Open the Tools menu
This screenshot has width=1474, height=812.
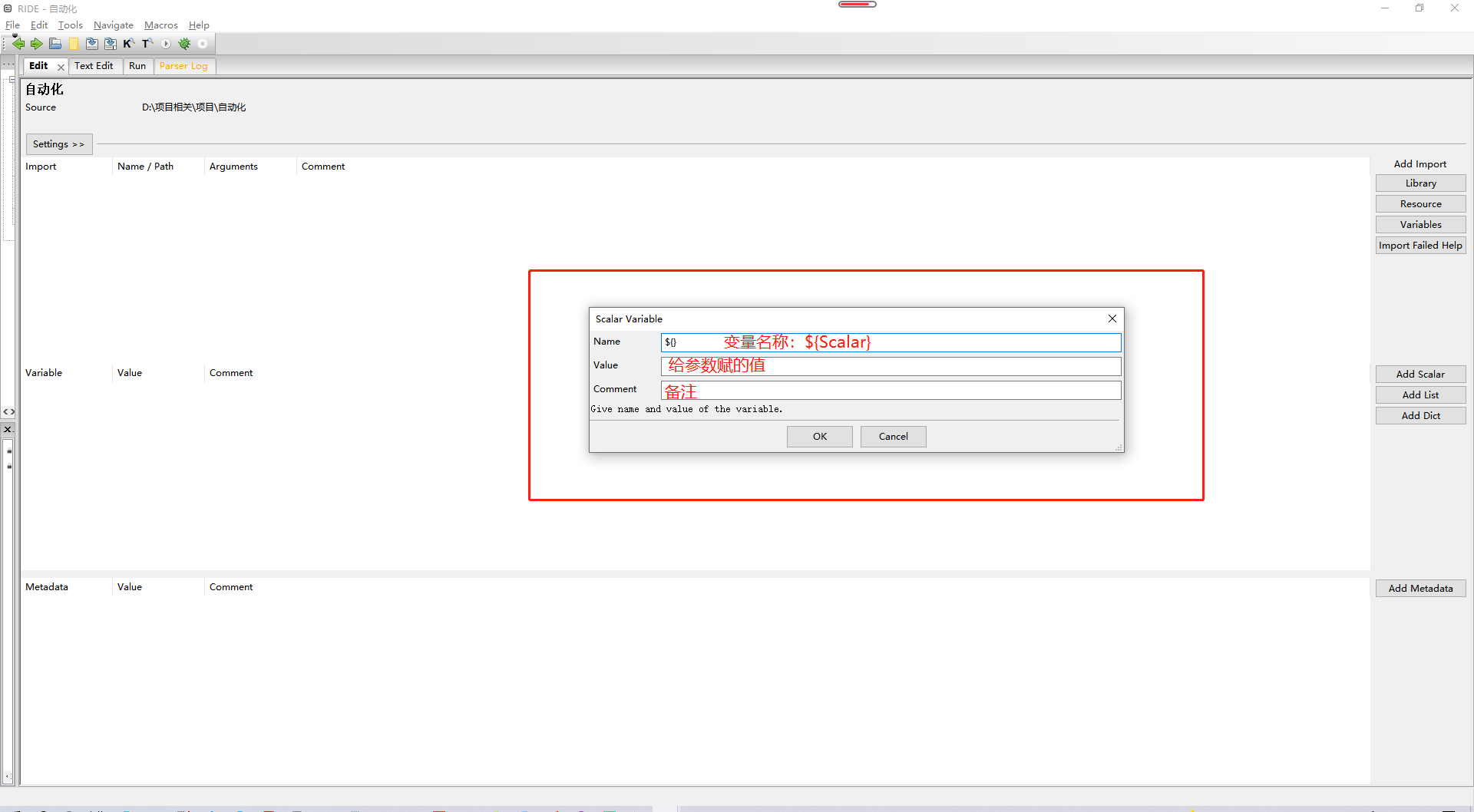point(70,25)
